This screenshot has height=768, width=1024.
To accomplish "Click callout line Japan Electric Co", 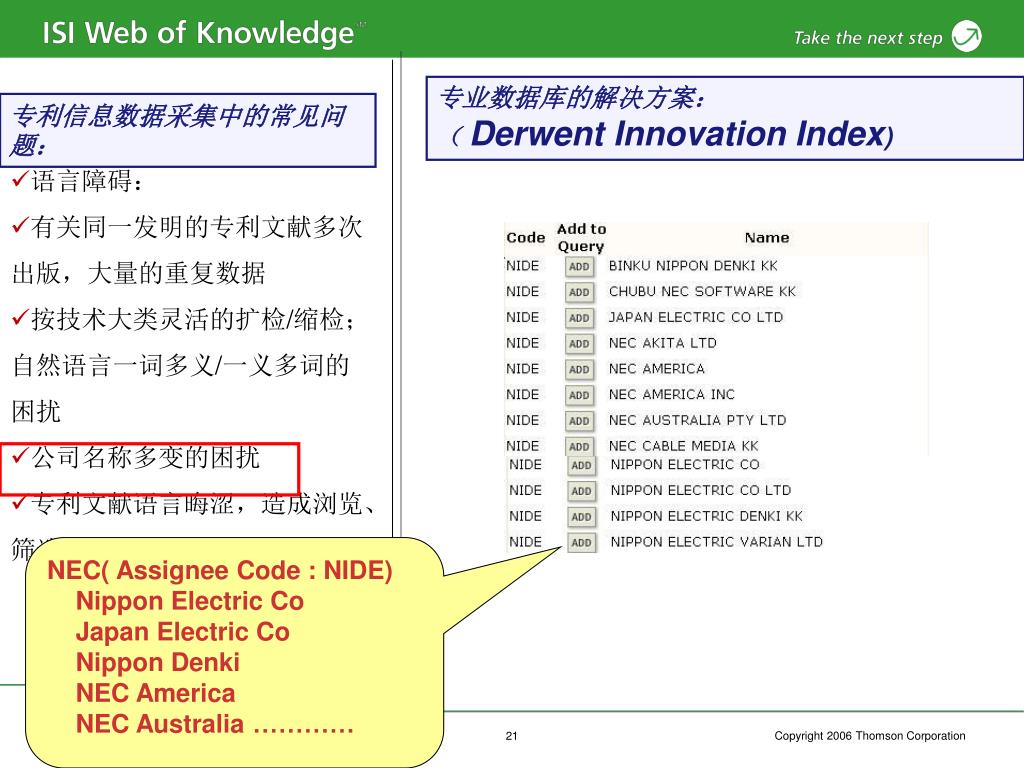I will [183, 632].
